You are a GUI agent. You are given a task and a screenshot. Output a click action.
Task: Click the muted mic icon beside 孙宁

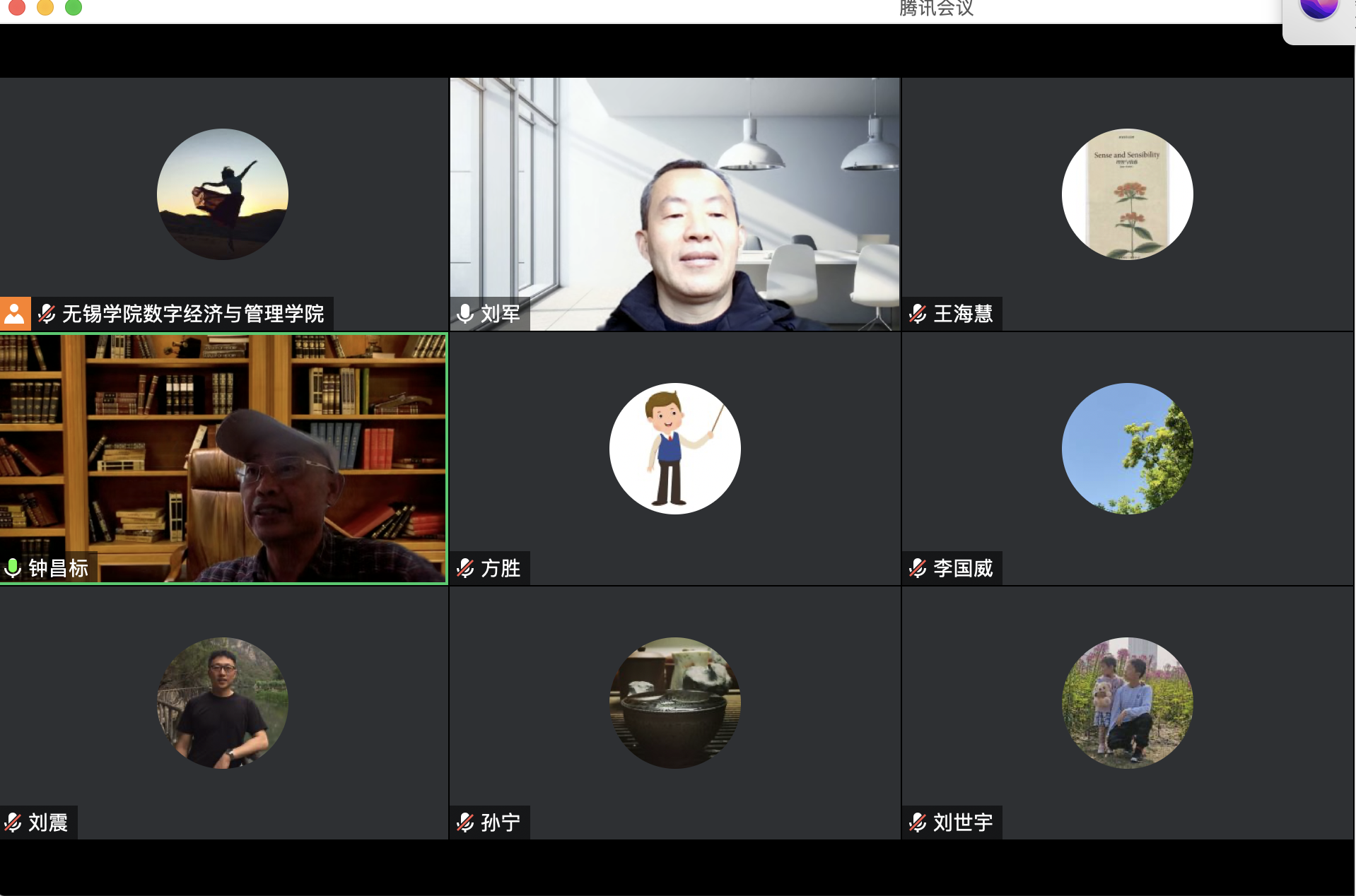point(465,823)
